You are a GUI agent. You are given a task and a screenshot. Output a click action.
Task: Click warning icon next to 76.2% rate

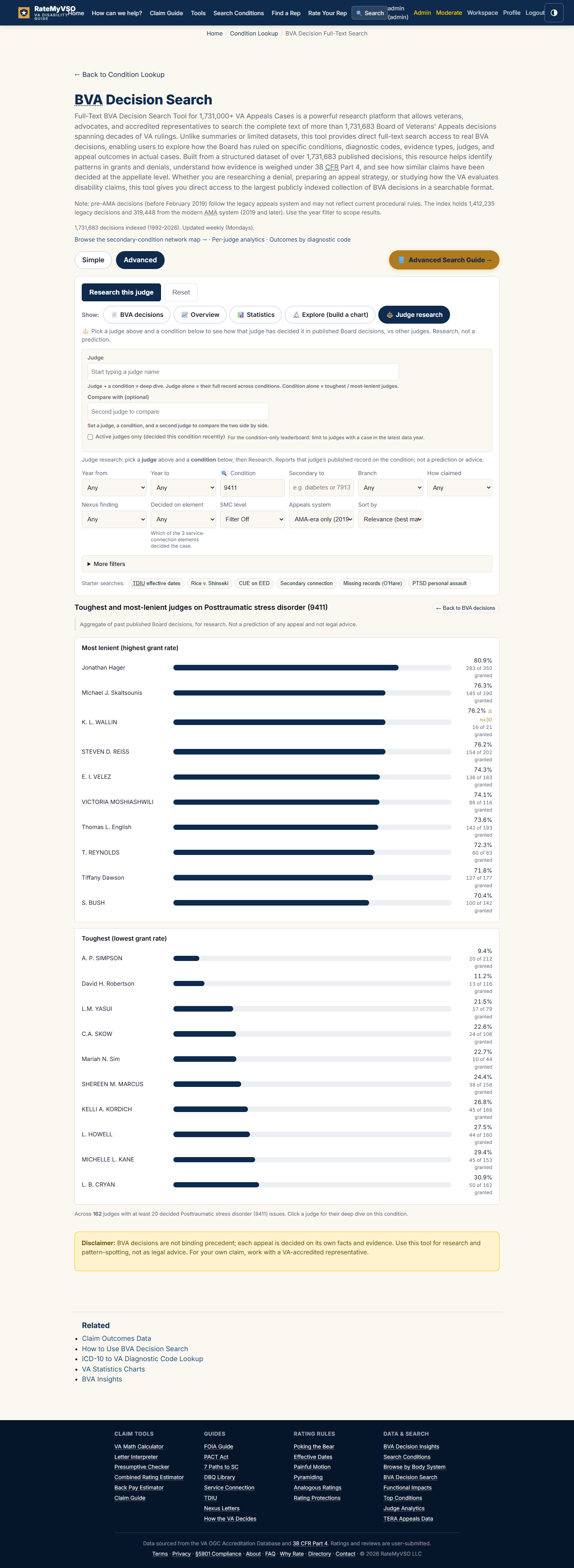(490, 711)
